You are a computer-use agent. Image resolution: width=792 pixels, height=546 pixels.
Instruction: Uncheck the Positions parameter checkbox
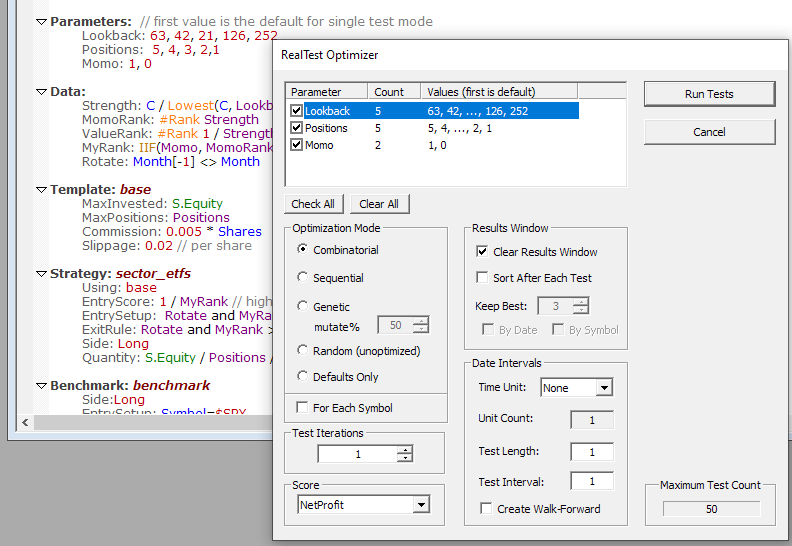pos(296,128)
